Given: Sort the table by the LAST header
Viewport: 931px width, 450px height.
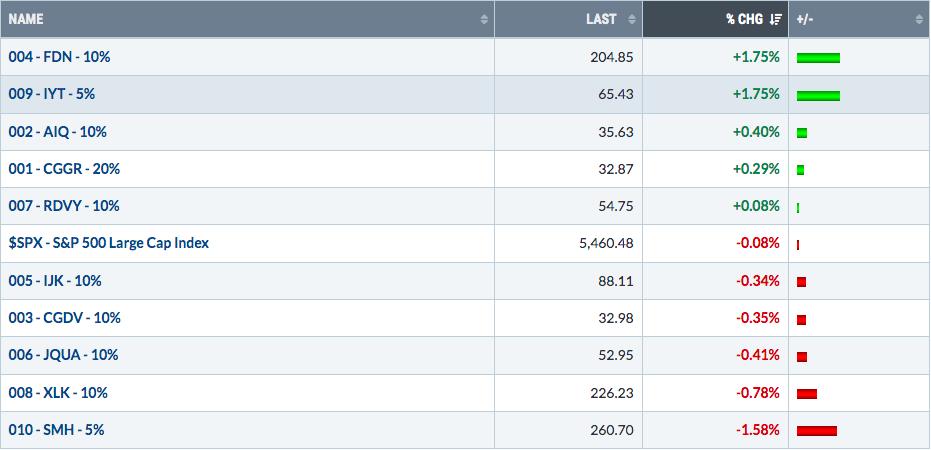Looking at the screenshot, I should coord(601,19).
